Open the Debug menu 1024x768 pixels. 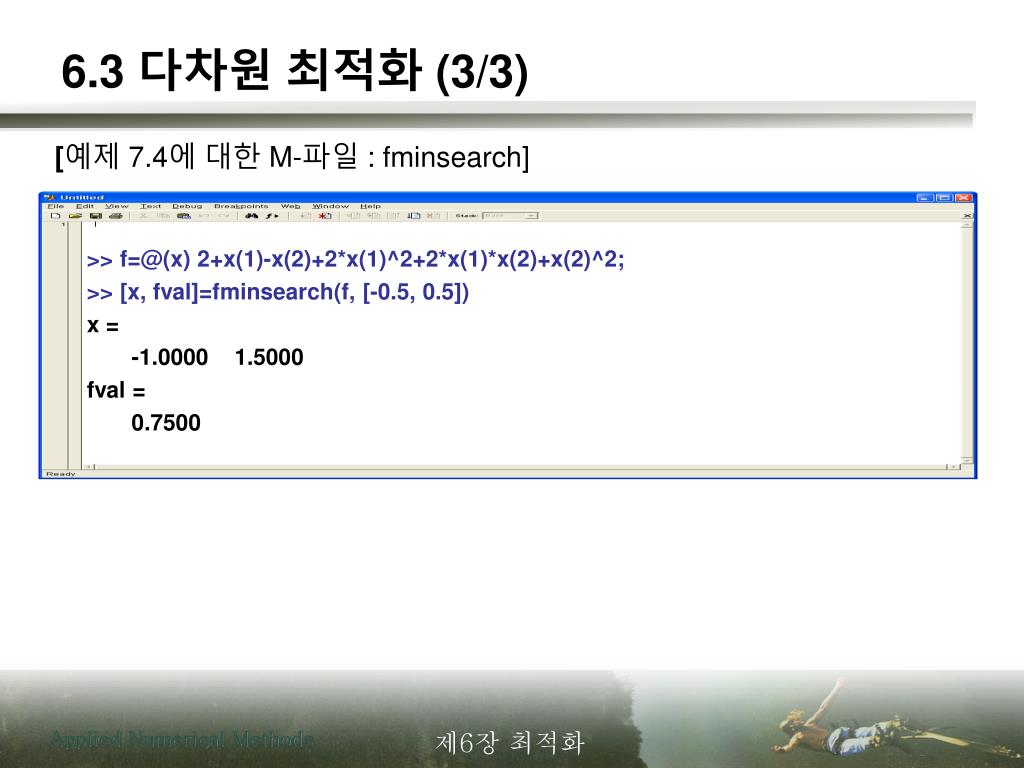click(187, 206)
